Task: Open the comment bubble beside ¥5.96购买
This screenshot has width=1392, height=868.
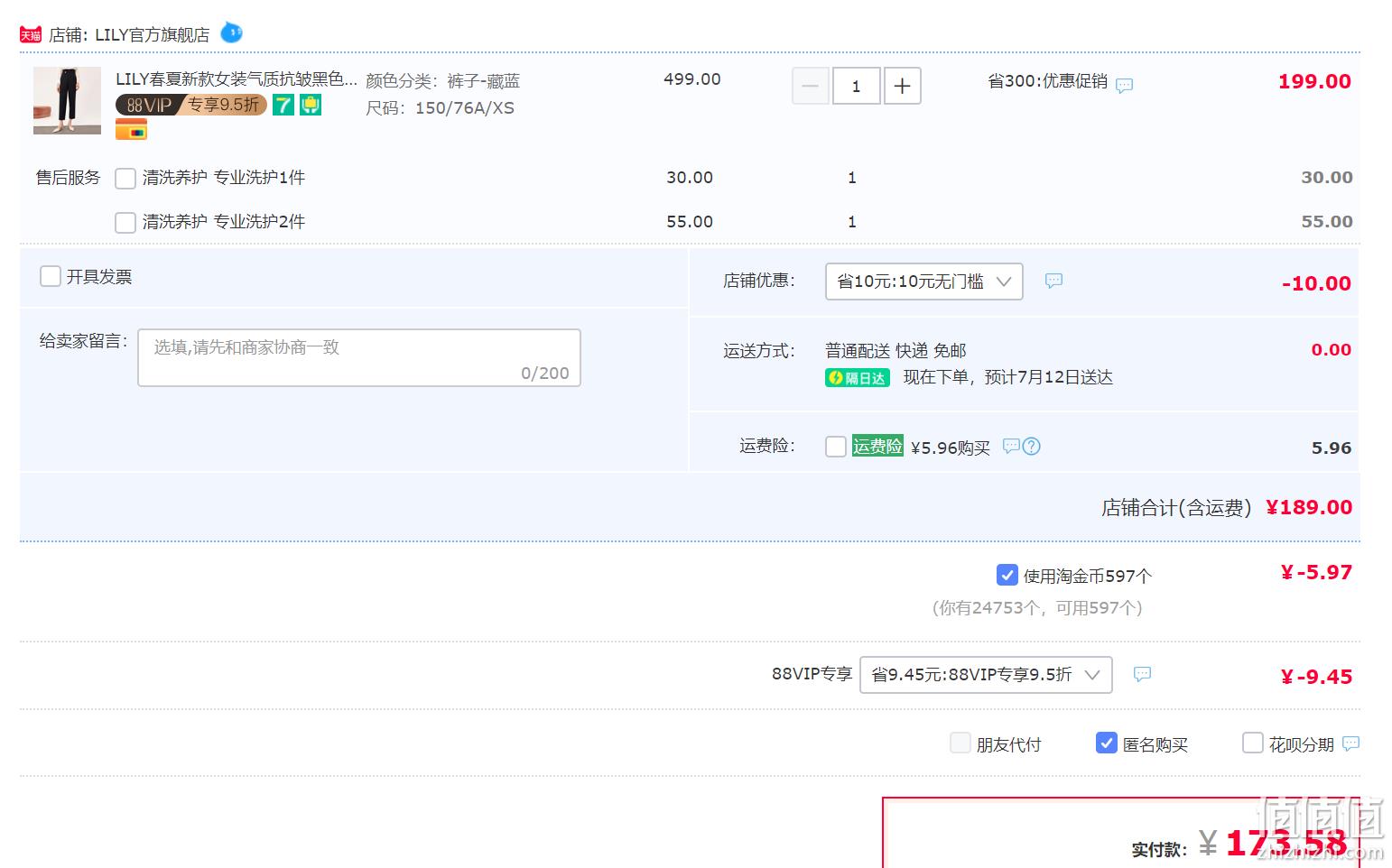Action: click(1011, 446)
